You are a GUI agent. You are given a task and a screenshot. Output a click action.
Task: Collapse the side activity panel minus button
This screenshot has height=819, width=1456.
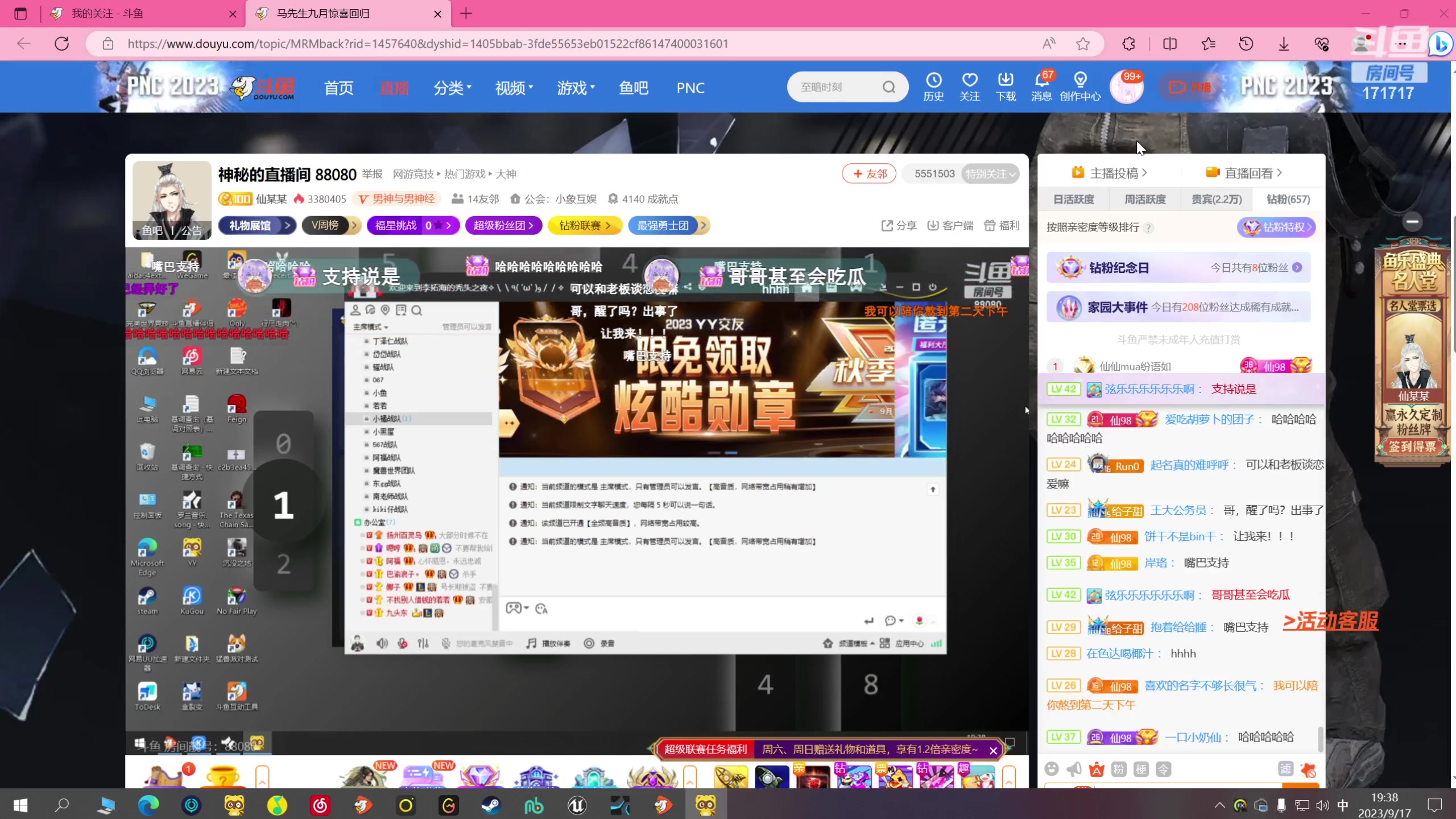1412,221
